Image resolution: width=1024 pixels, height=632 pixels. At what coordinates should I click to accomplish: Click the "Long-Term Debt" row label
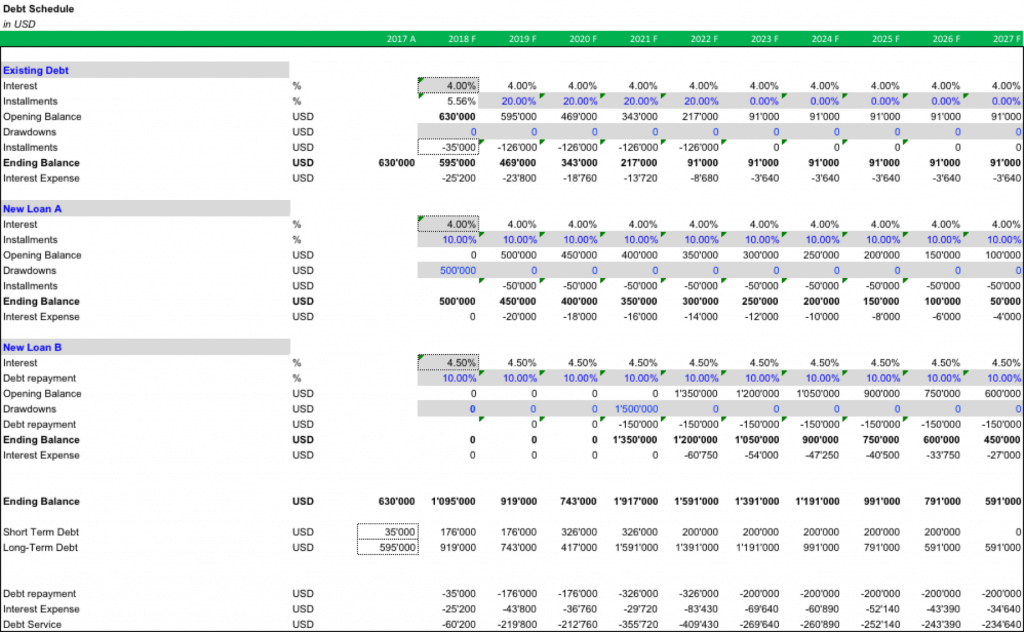click(40, 548)
